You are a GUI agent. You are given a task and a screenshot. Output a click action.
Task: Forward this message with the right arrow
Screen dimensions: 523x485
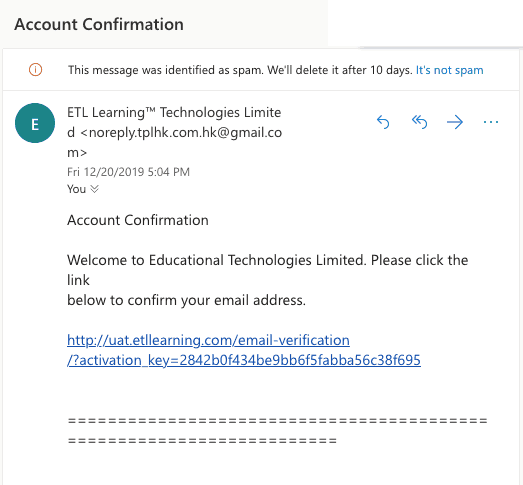[x=455, y=122]
